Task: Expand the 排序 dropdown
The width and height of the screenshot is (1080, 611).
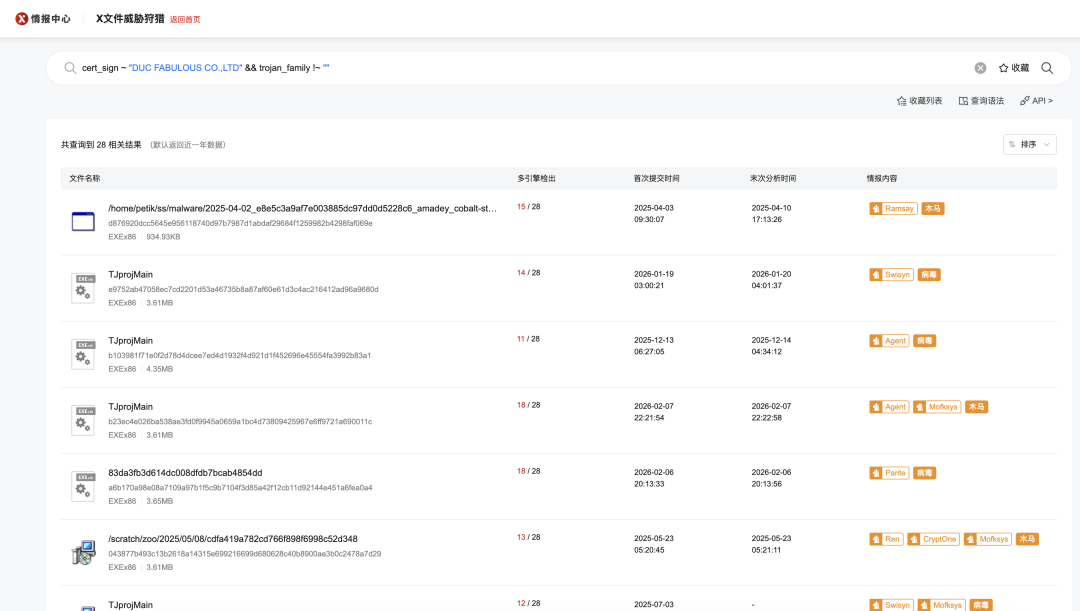Action: (1030, 144)
